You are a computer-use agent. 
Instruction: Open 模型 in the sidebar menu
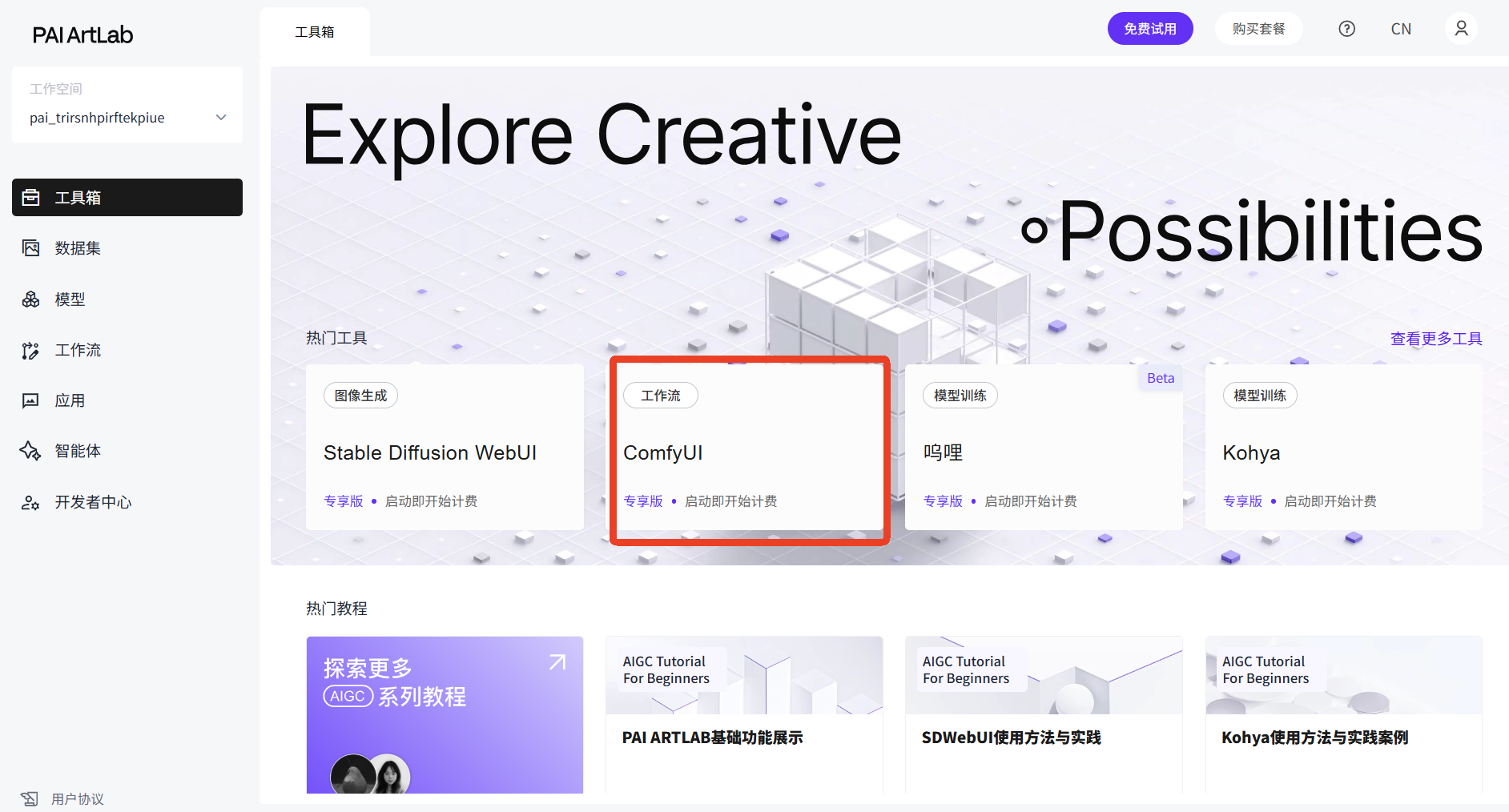[x=70, y=299]
